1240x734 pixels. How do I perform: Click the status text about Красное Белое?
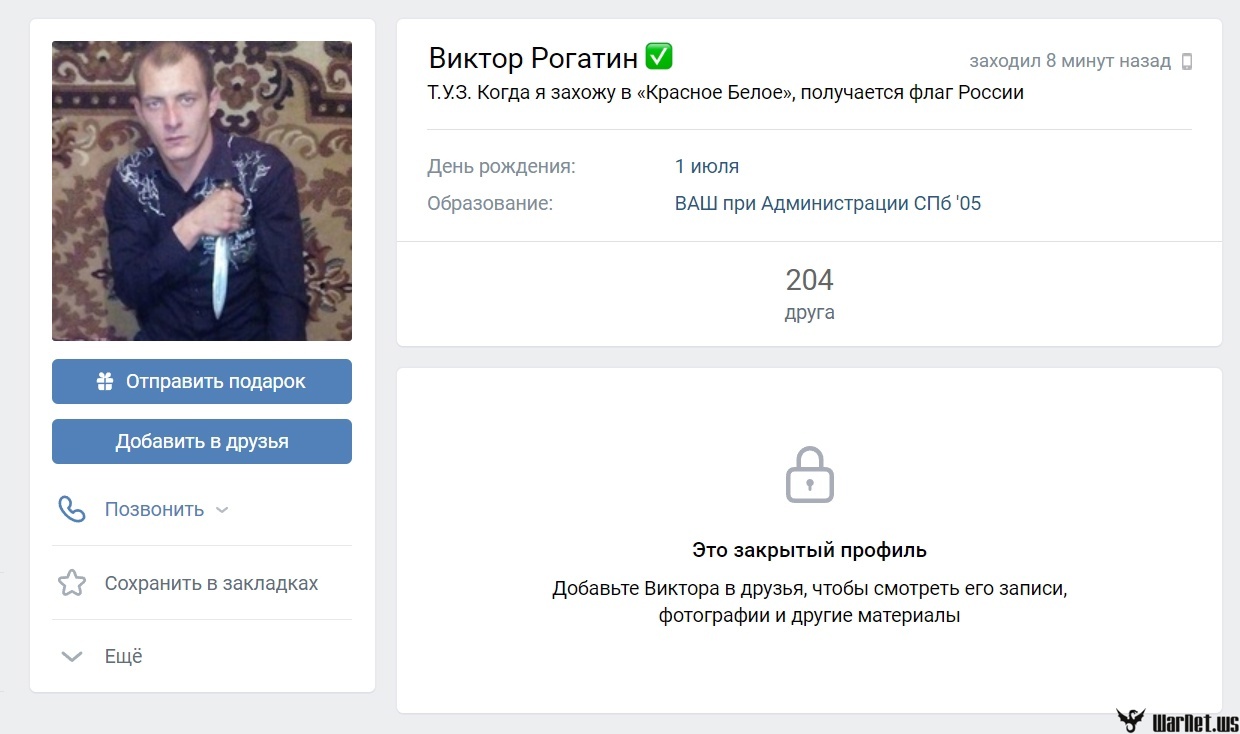pos(725,93)
